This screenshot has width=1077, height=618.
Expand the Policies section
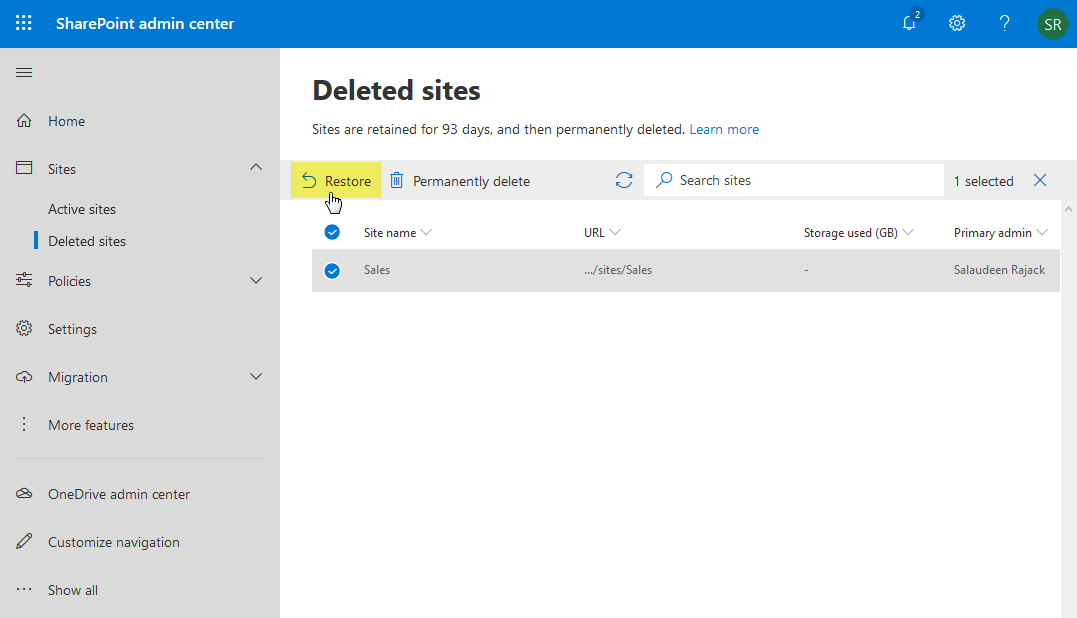[x=255, y=280]
